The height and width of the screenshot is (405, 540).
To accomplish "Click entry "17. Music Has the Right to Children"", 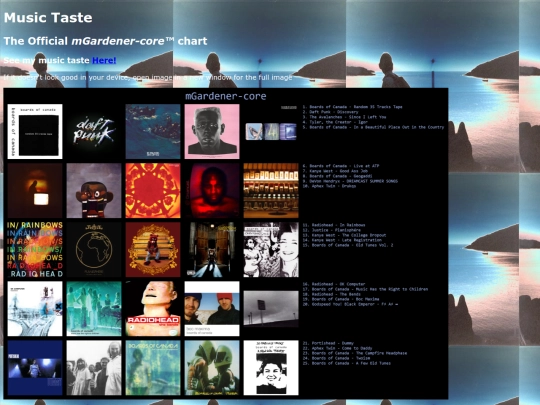I will tap(365, 289).
